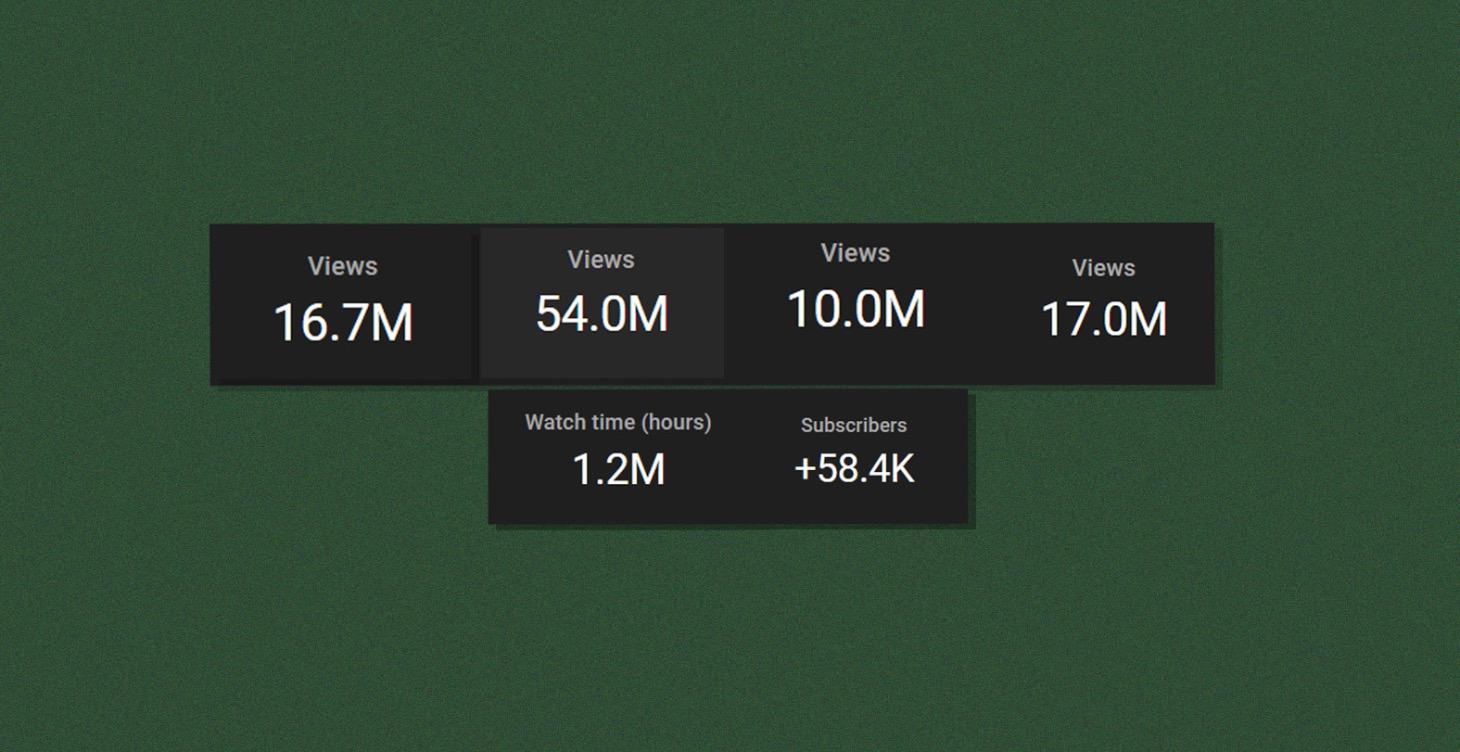Click the 16.7M views number

pyautogui.click(x=343, y=323)
